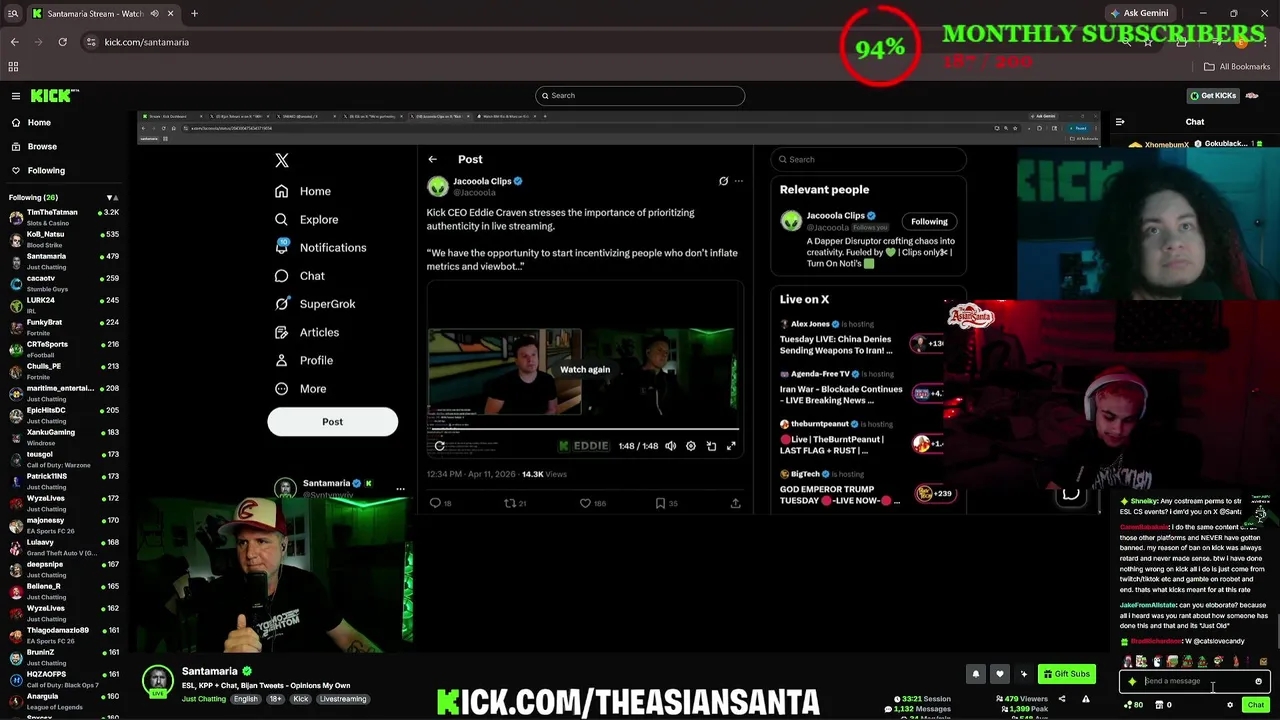Viewport: 1280px width, 720px height.
Task: Share the tweet via share icon
Action: pos(735,503)
